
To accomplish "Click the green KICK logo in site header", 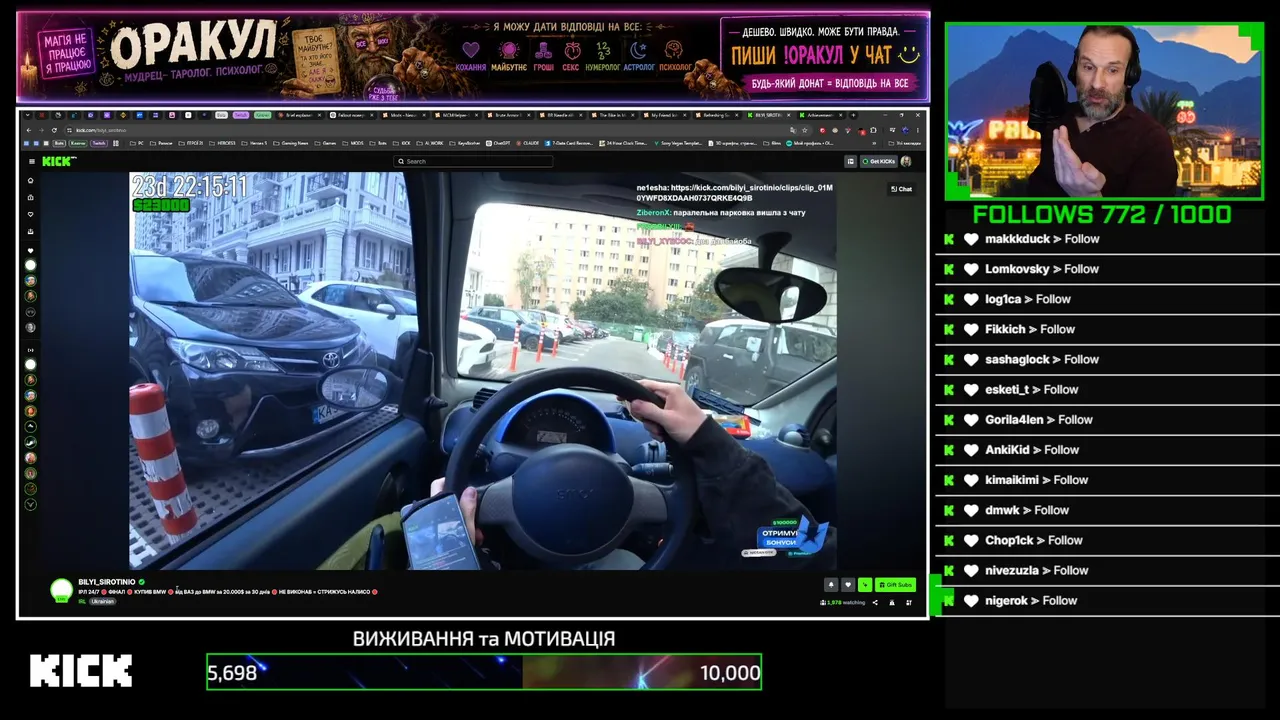I will [59, 161].
